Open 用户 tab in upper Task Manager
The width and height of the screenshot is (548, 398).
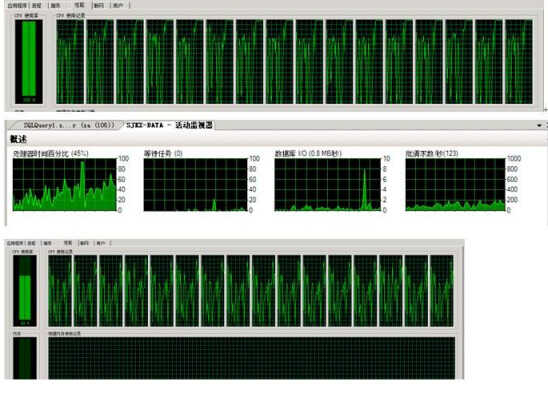[118, 6]
